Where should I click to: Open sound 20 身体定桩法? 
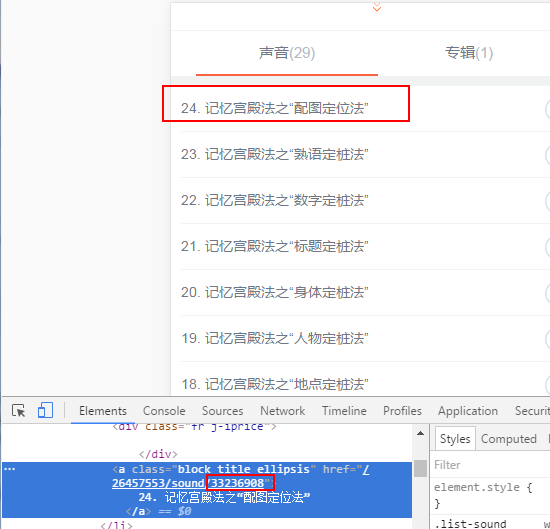[275, 292]
